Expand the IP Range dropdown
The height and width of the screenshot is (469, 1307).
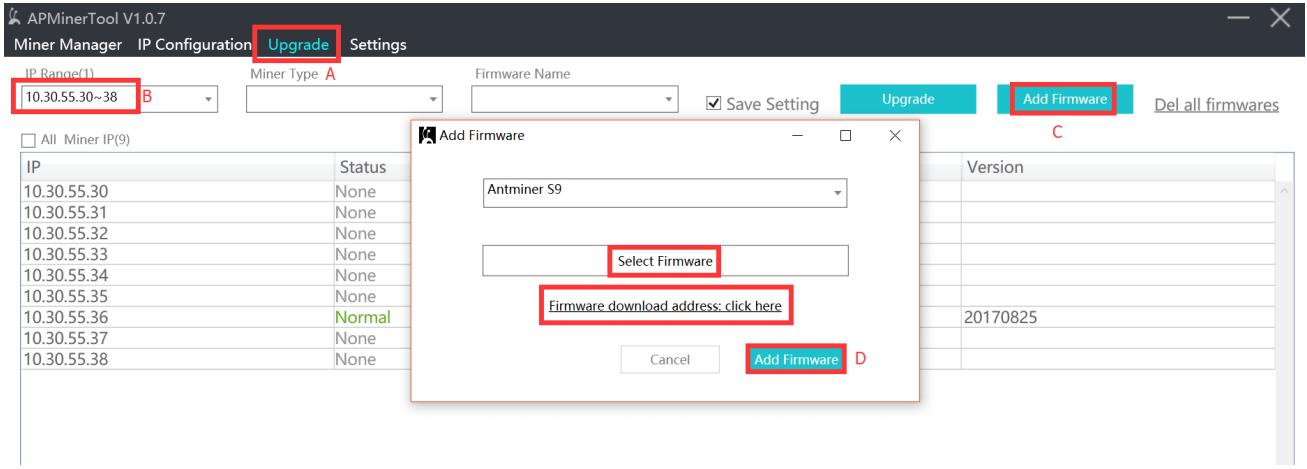[x=209, y=99]
